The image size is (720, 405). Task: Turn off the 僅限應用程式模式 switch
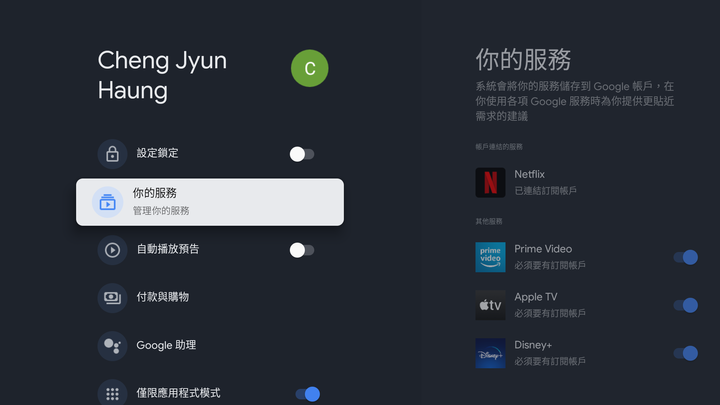click(308, 394)
